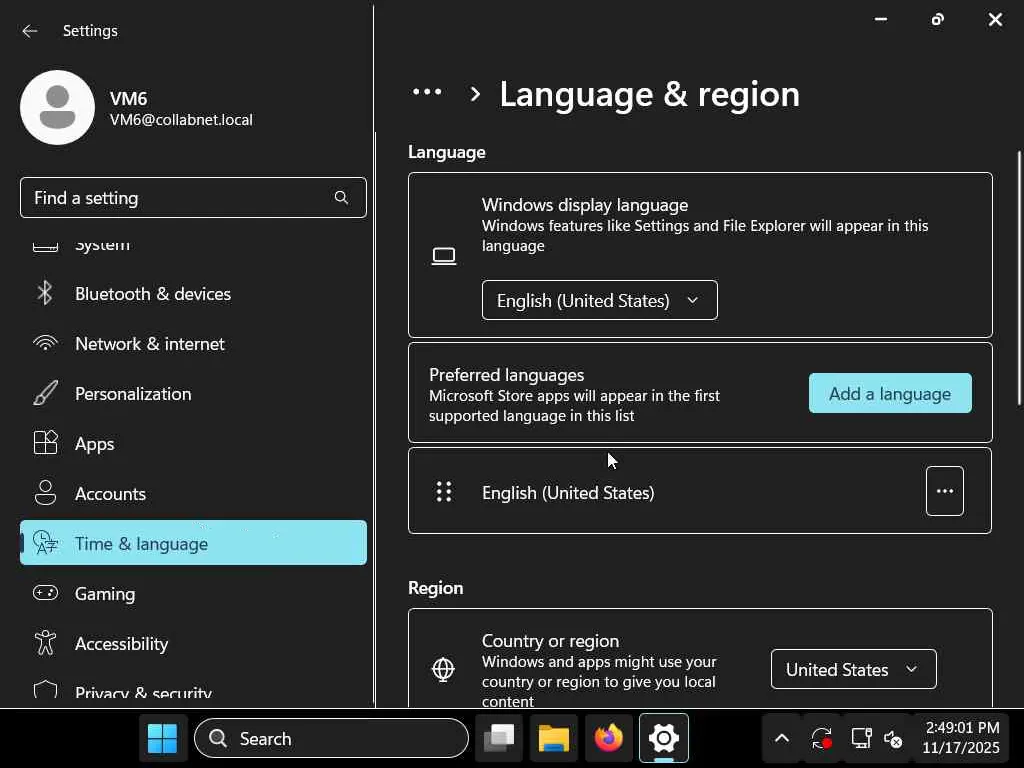Select Time & language in the sidebar
Image resolution: width=1024 pixels, height=768 pixels.
pyautogui.click(x=193, y=543)
